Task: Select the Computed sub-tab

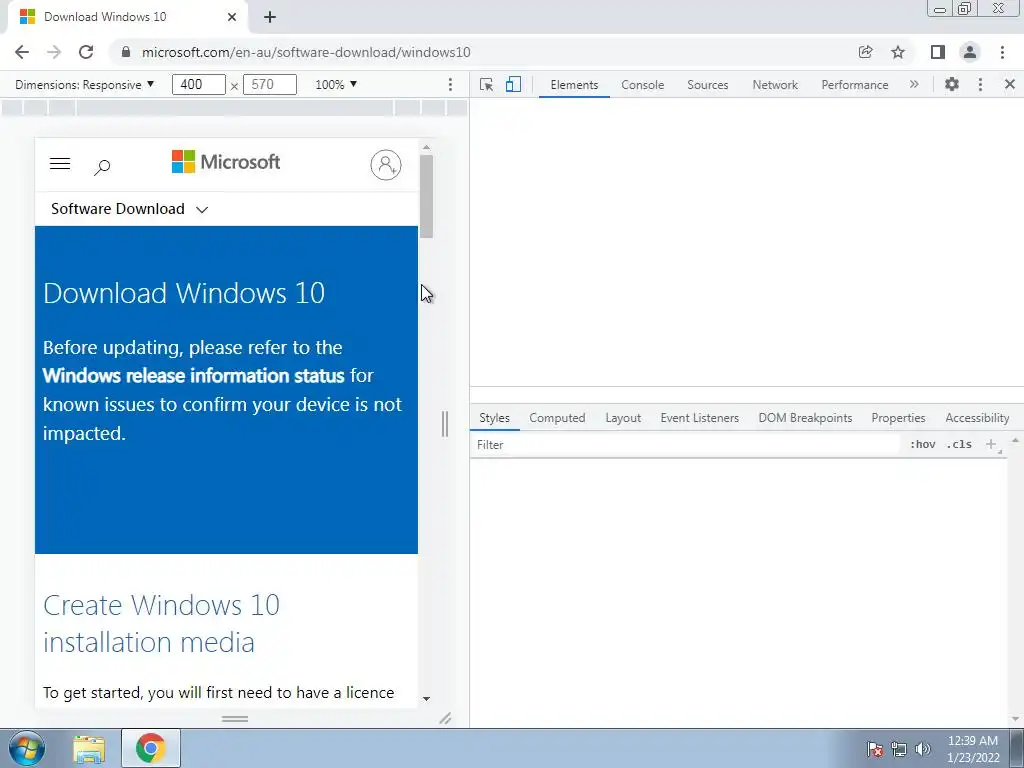Action: tap(557, 418)
